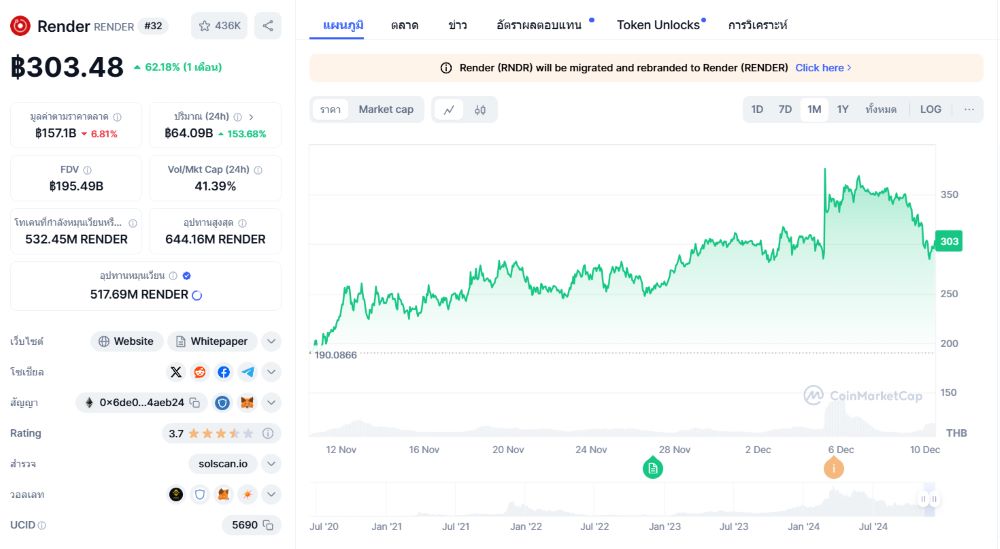
Task: Click the UCID info icon
Action: [x=42, y=525]
